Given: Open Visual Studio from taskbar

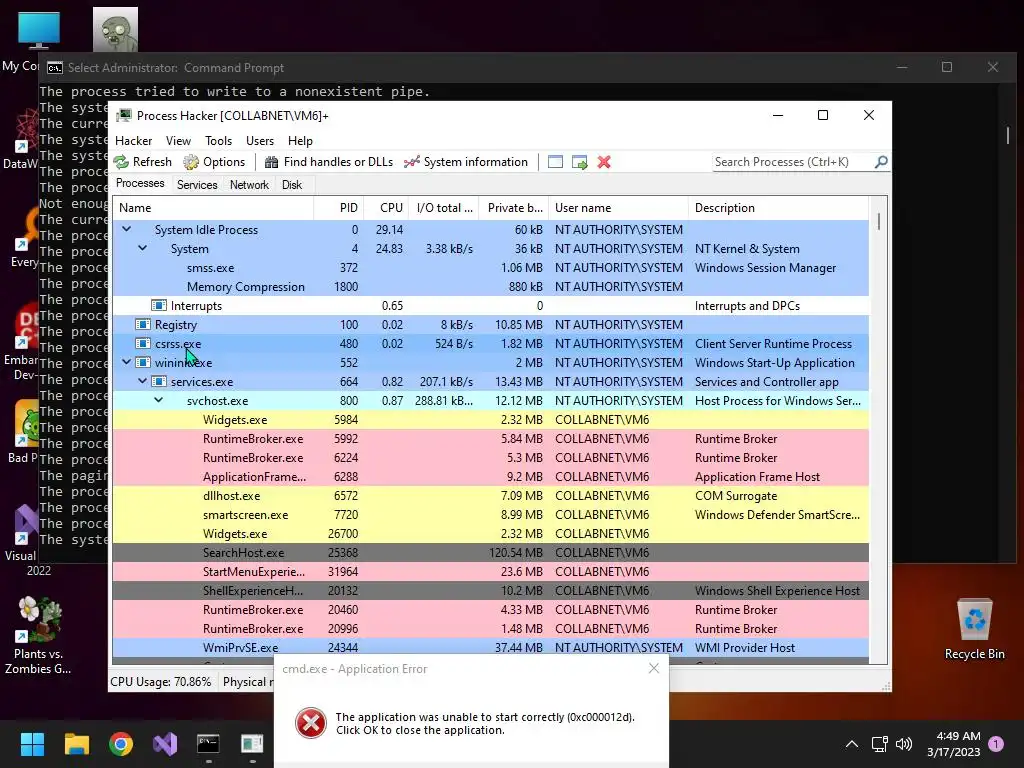Looking at the screenshot, I should [165, 743].
